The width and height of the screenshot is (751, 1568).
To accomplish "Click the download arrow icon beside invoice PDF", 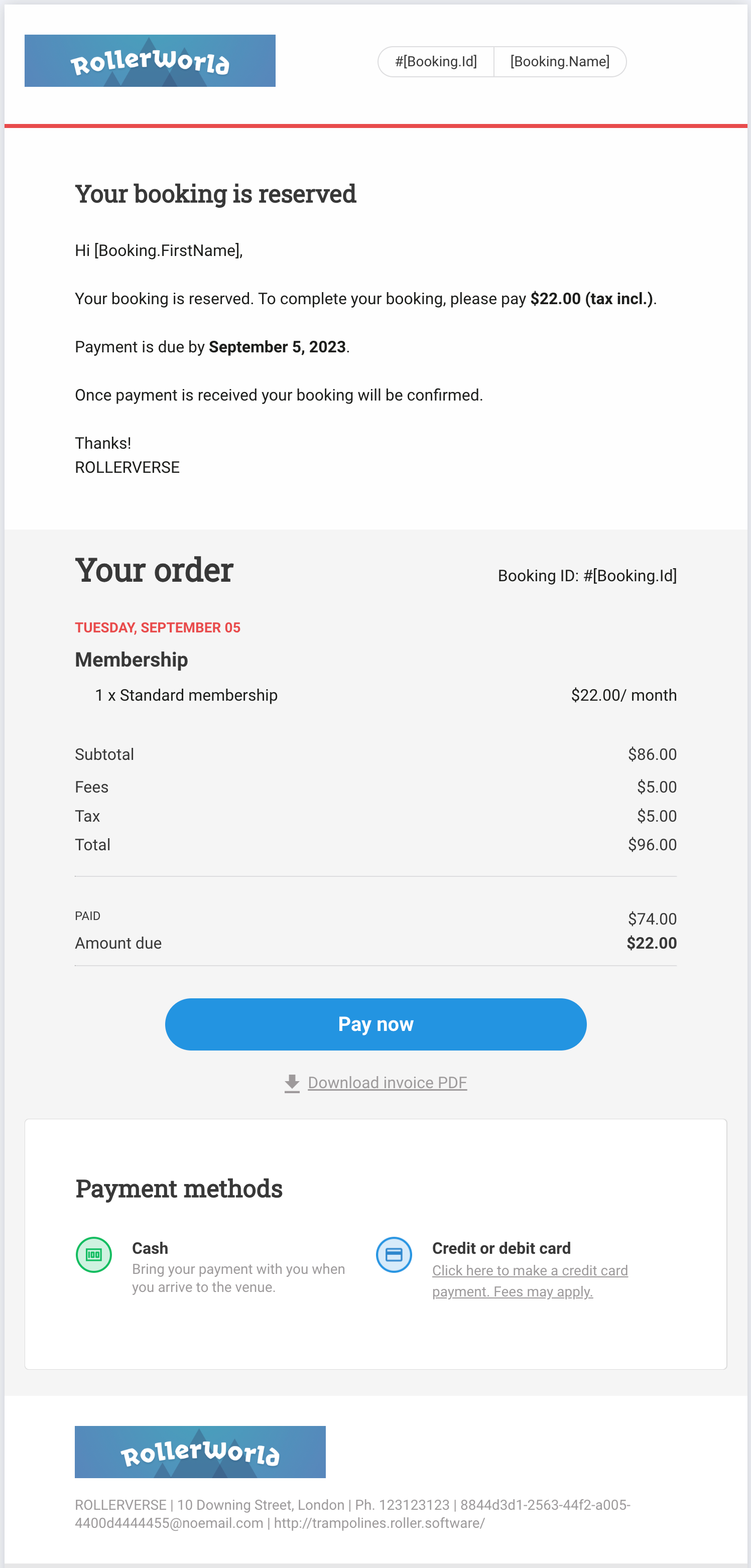I will [x=292, y=1083].
